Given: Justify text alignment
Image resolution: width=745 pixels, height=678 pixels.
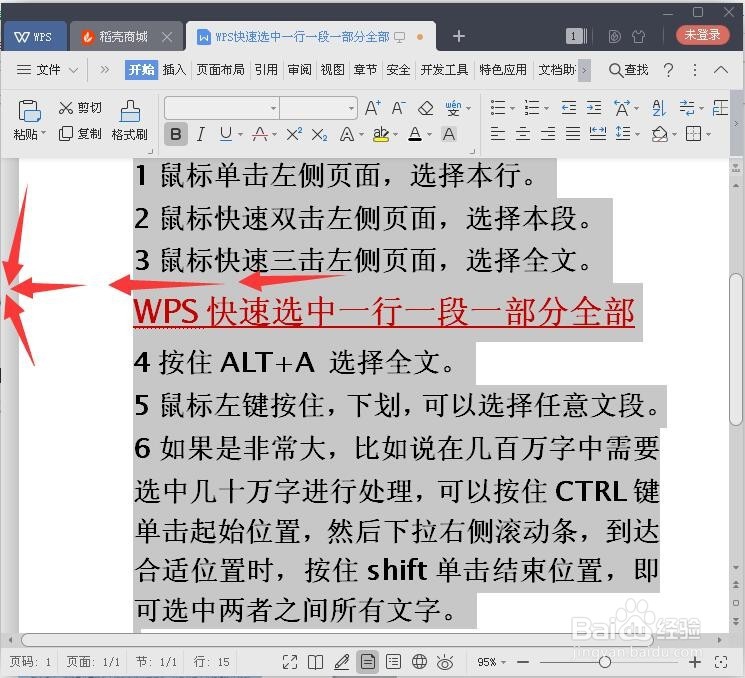Looking at the screenshot, I should tap(573, 134).
